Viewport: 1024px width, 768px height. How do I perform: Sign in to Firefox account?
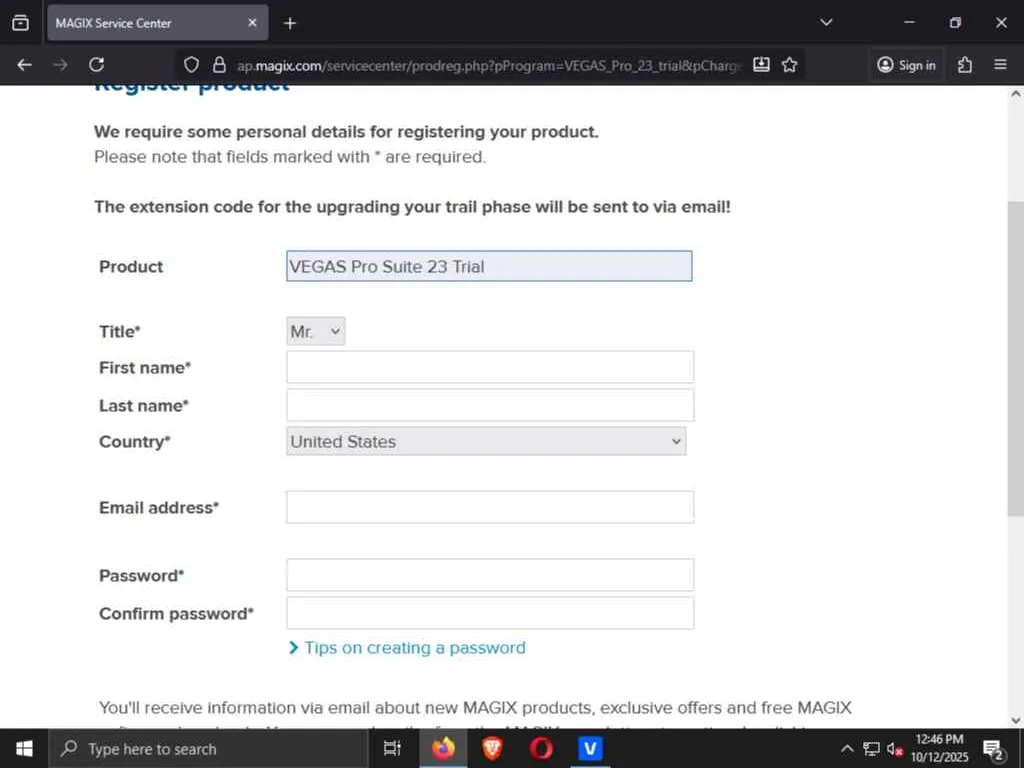coord(906,65)
